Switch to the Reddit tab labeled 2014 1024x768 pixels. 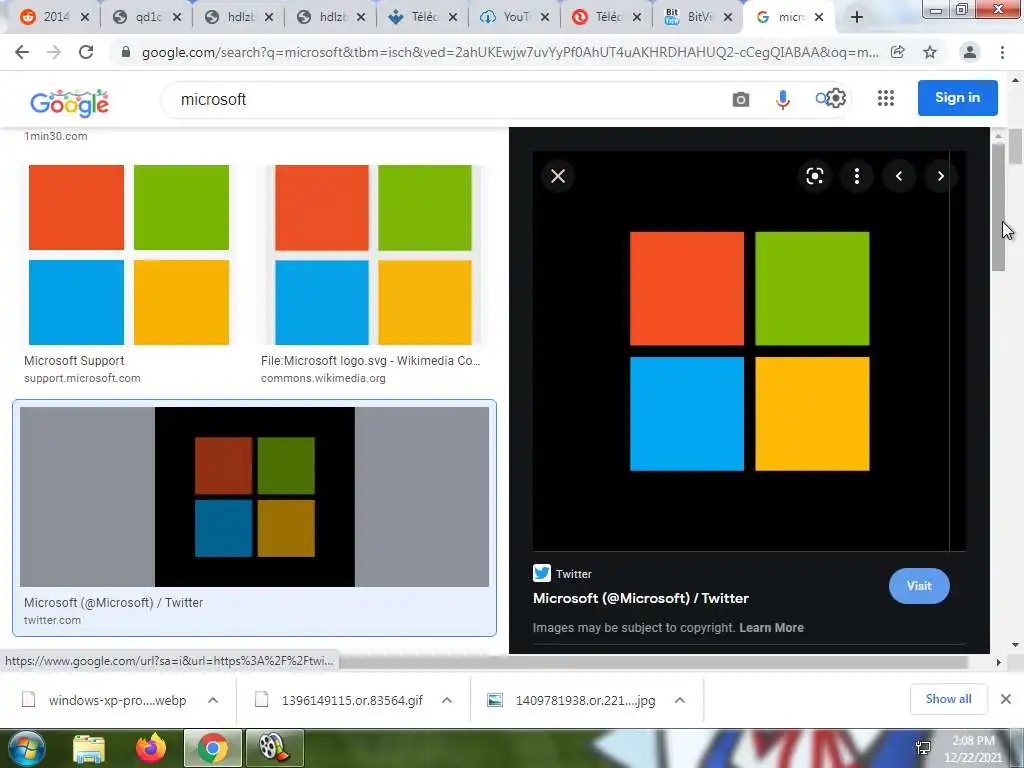(54, 18)
